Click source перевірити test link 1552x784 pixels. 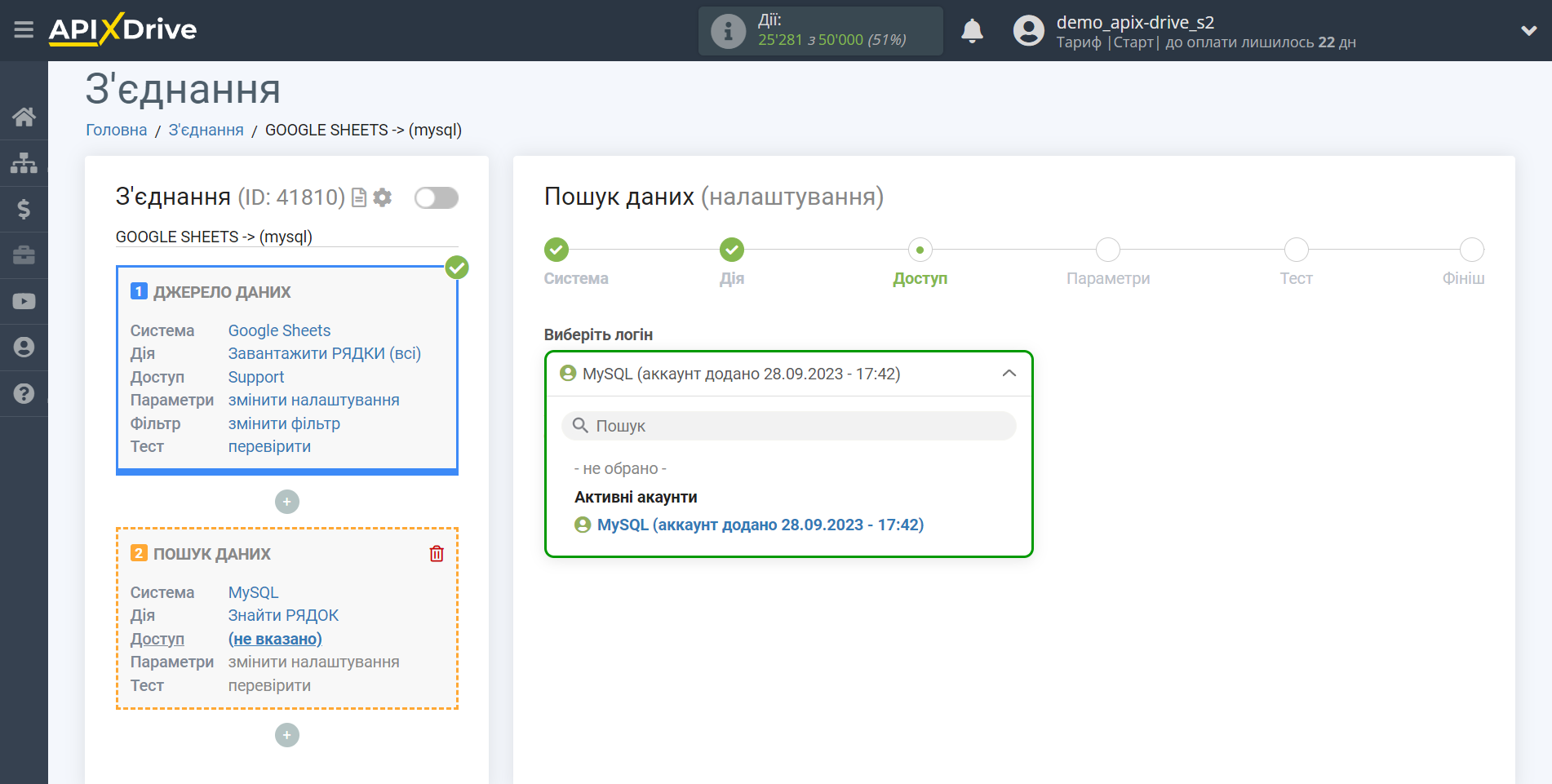coord(269,447)
